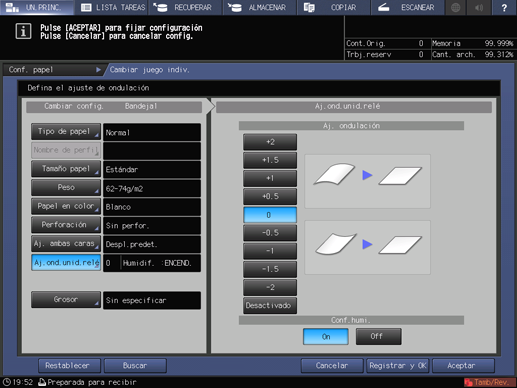
Task: Open Aj. ambas caras setting
Action: pos(66,244)
